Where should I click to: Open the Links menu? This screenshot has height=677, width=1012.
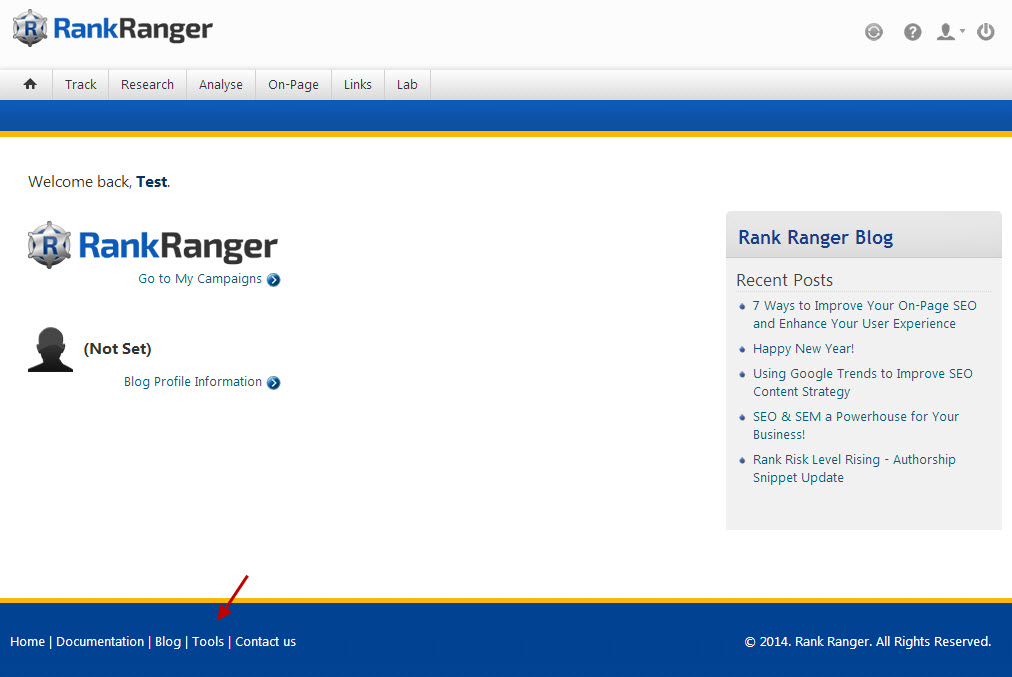coord(358,85)
